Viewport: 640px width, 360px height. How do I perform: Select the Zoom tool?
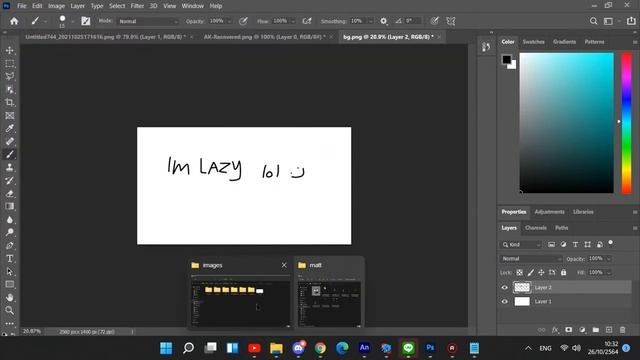point(10,311)
